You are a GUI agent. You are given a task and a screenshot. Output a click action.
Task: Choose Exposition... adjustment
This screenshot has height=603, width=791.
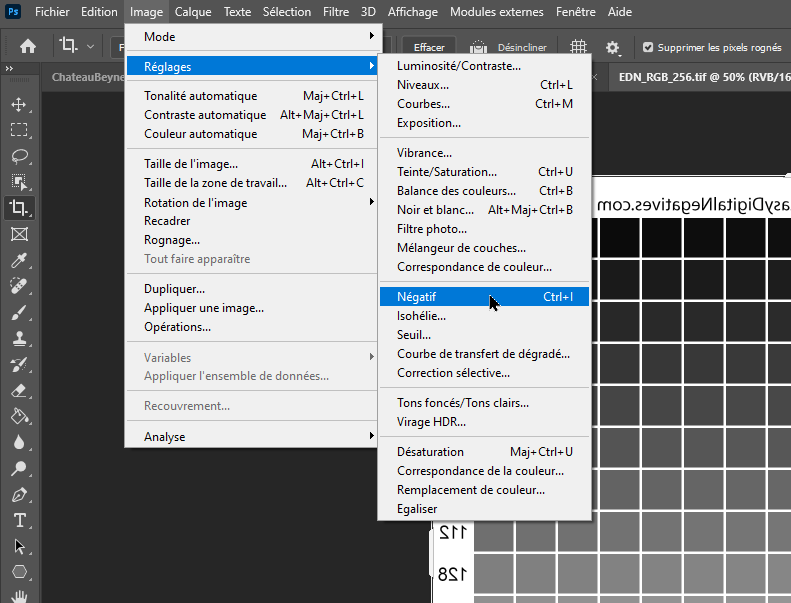484,123
